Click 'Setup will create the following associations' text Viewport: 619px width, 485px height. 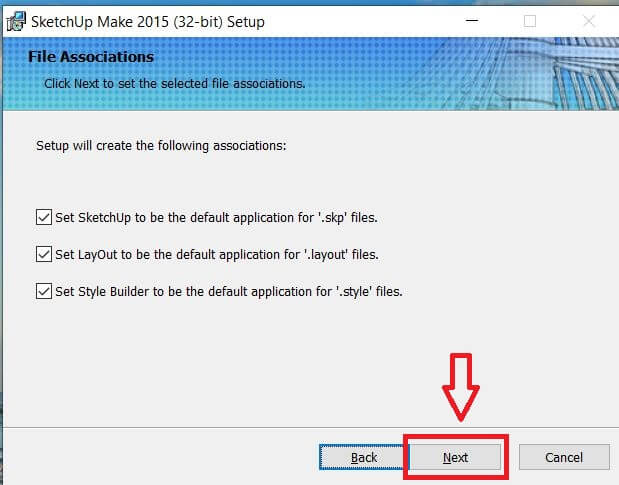pyautogui.click(x=161, y=145)
